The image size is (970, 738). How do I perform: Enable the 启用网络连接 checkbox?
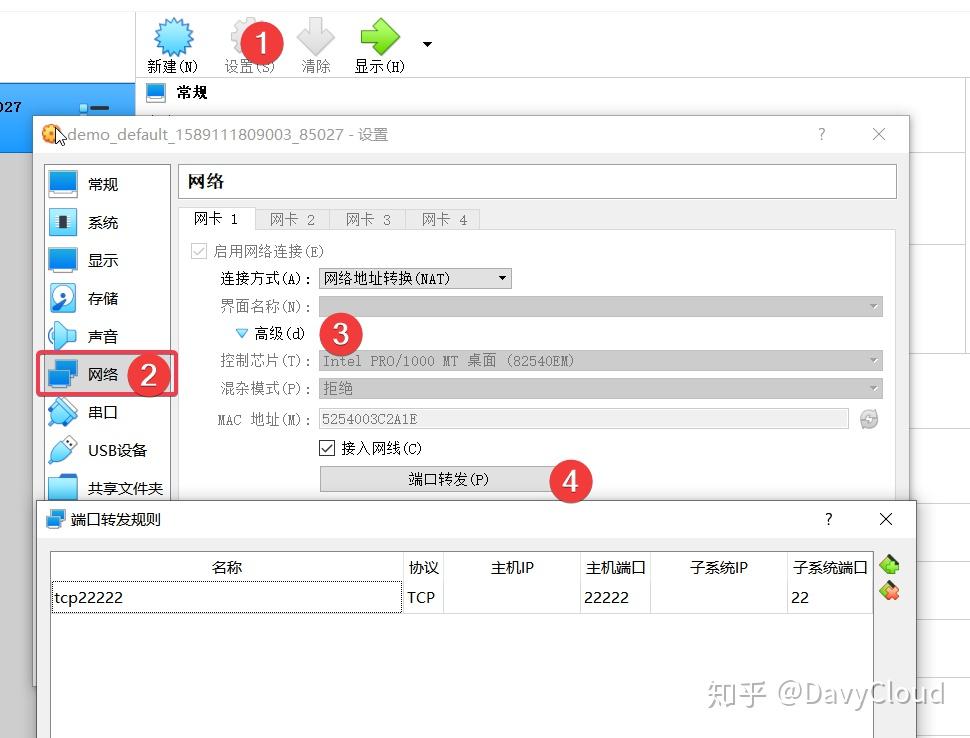point(198,250)
